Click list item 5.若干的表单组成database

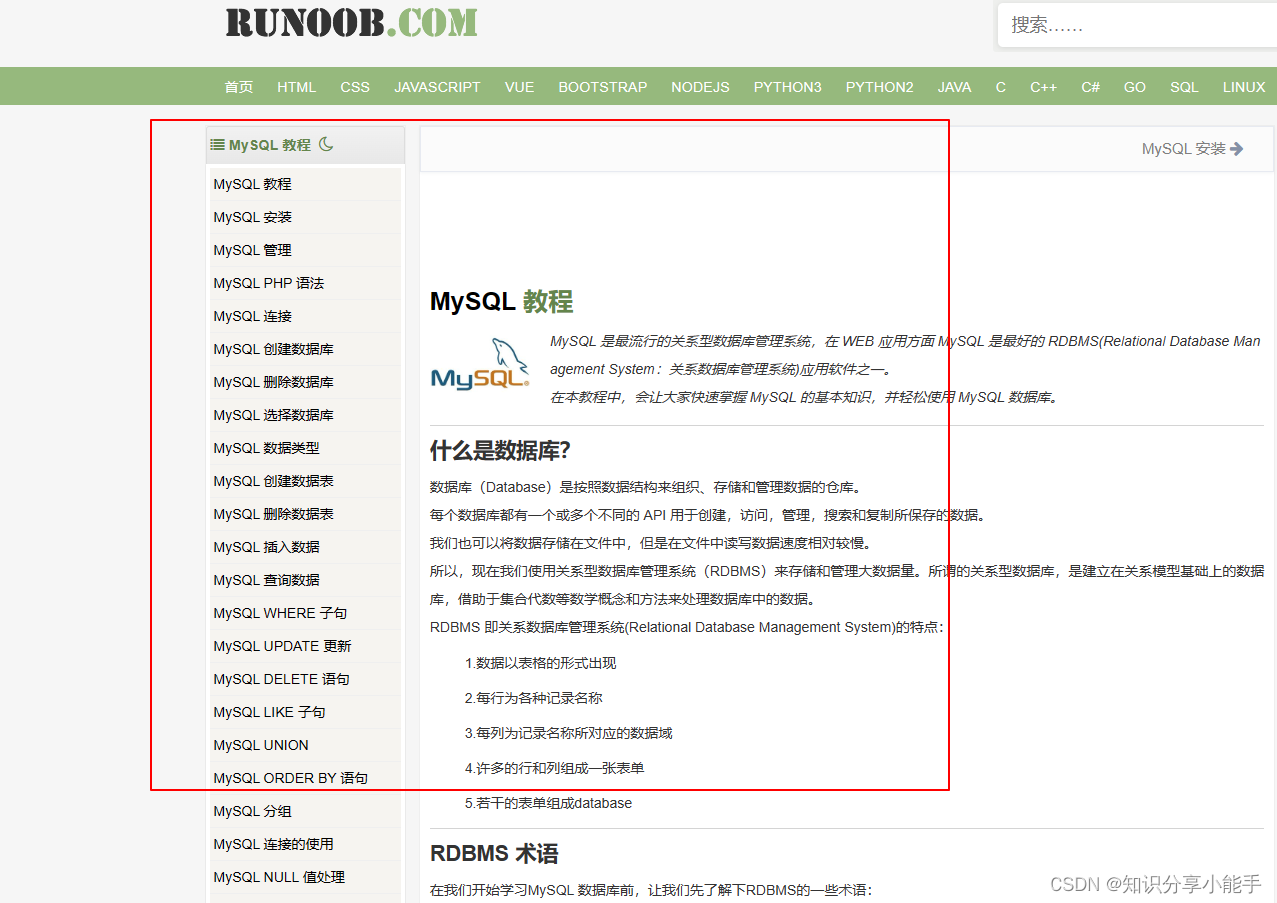(548, 803)
